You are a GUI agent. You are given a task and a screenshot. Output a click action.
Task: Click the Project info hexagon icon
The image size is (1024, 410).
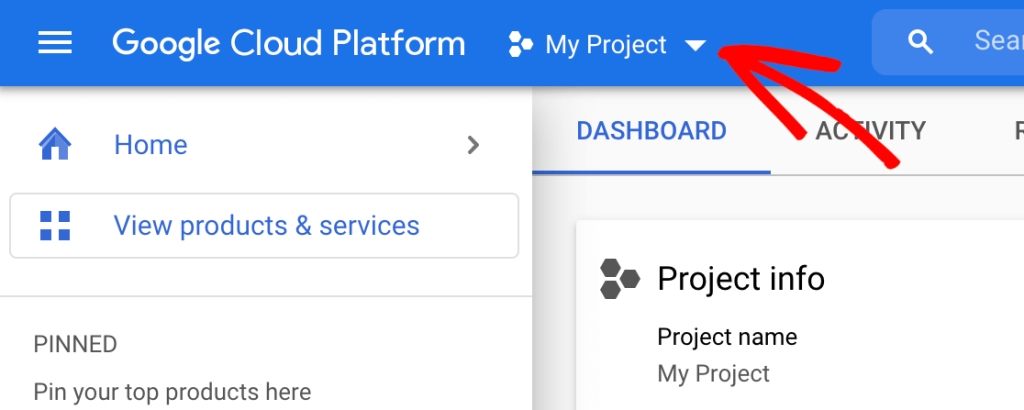619,278
